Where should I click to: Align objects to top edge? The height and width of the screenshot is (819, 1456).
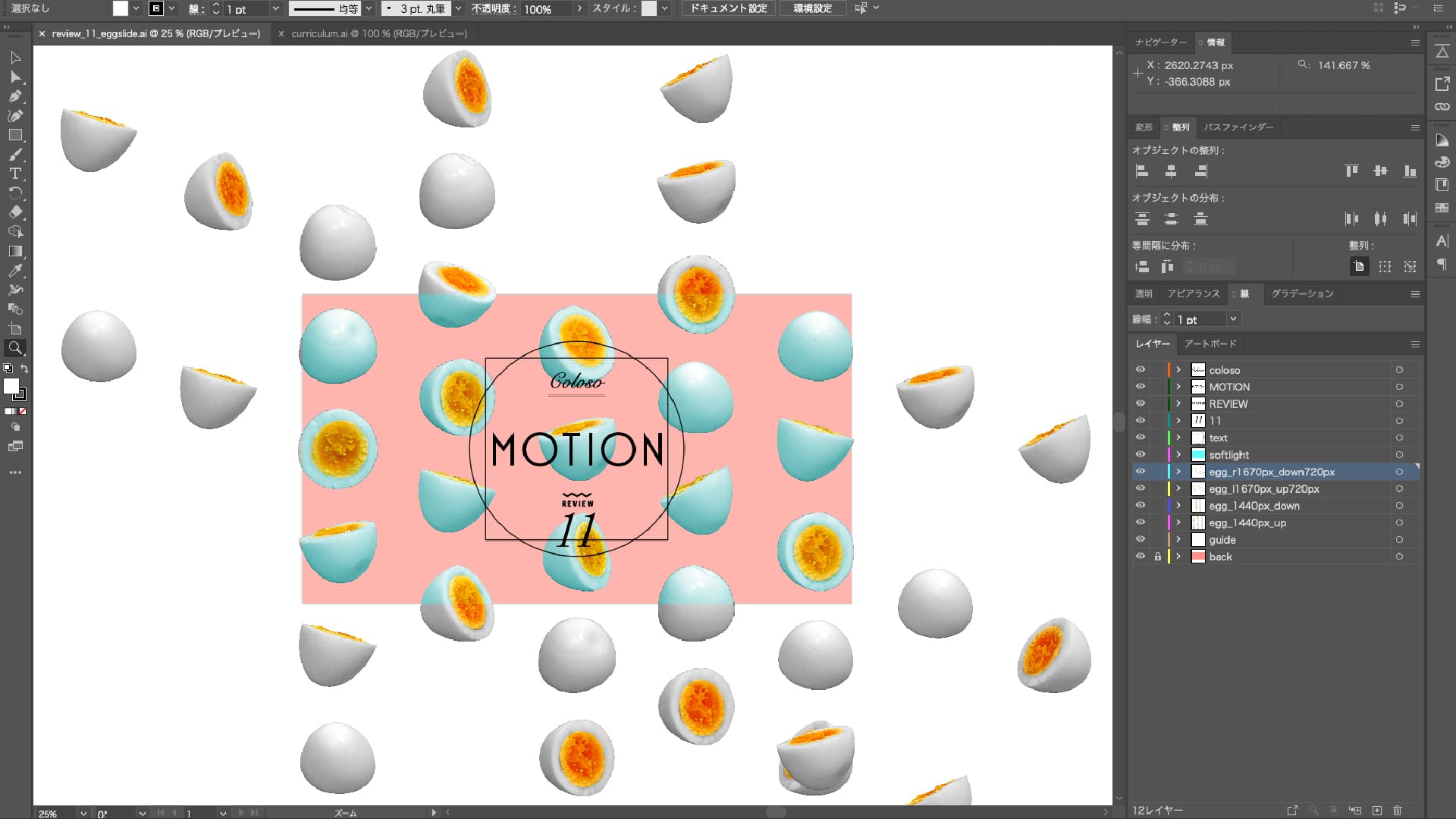coord(1351,171)
